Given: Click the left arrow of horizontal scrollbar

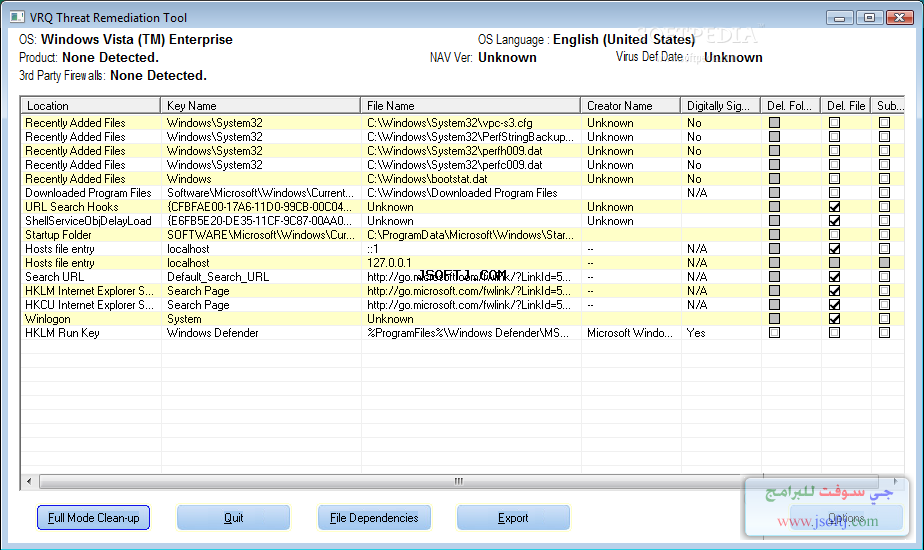Looking at the screenshot, I should click(29, 482).
